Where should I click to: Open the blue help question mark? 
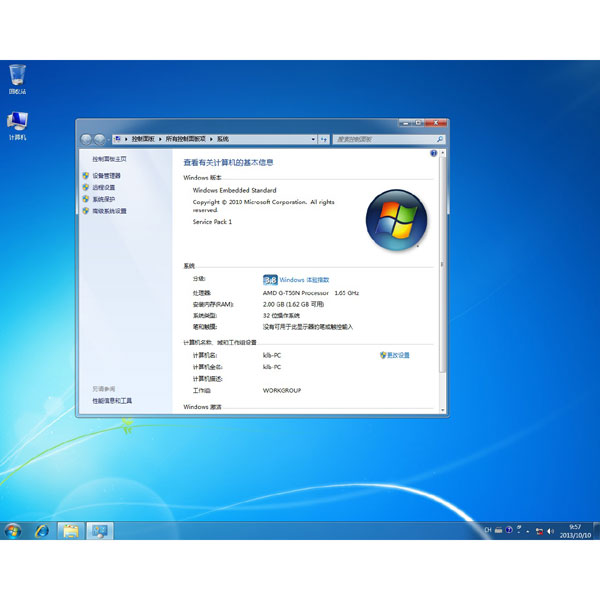coord(434,153)
